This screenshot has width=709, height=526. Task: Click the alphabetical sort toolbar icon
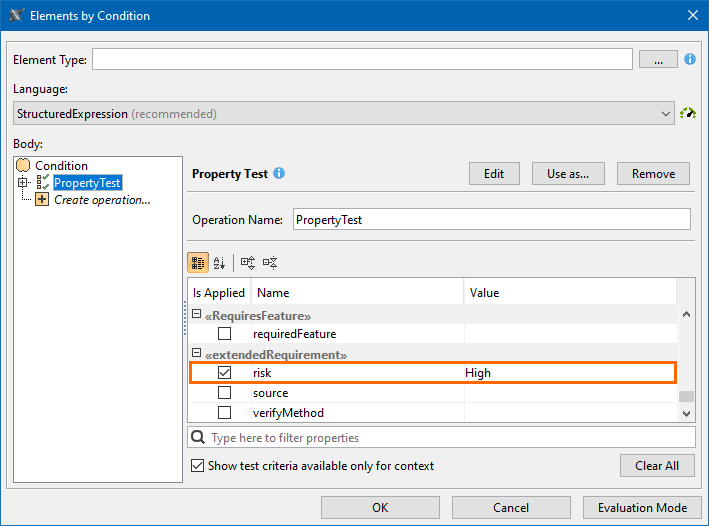coord(220,262)
